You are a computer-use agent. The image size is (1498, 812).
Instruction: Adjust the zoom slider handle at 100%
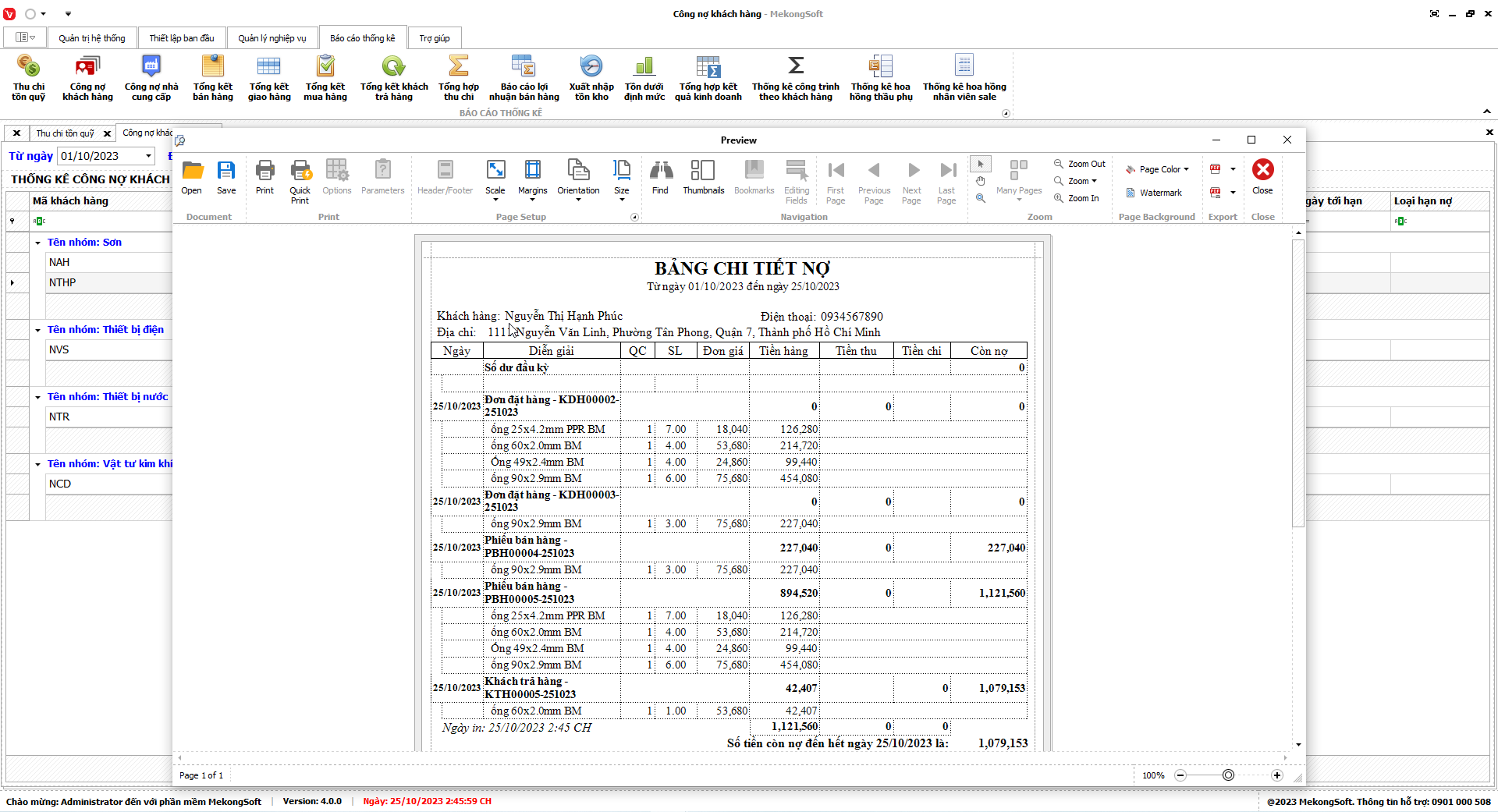pyautogui.click(x=1228, y=775)
